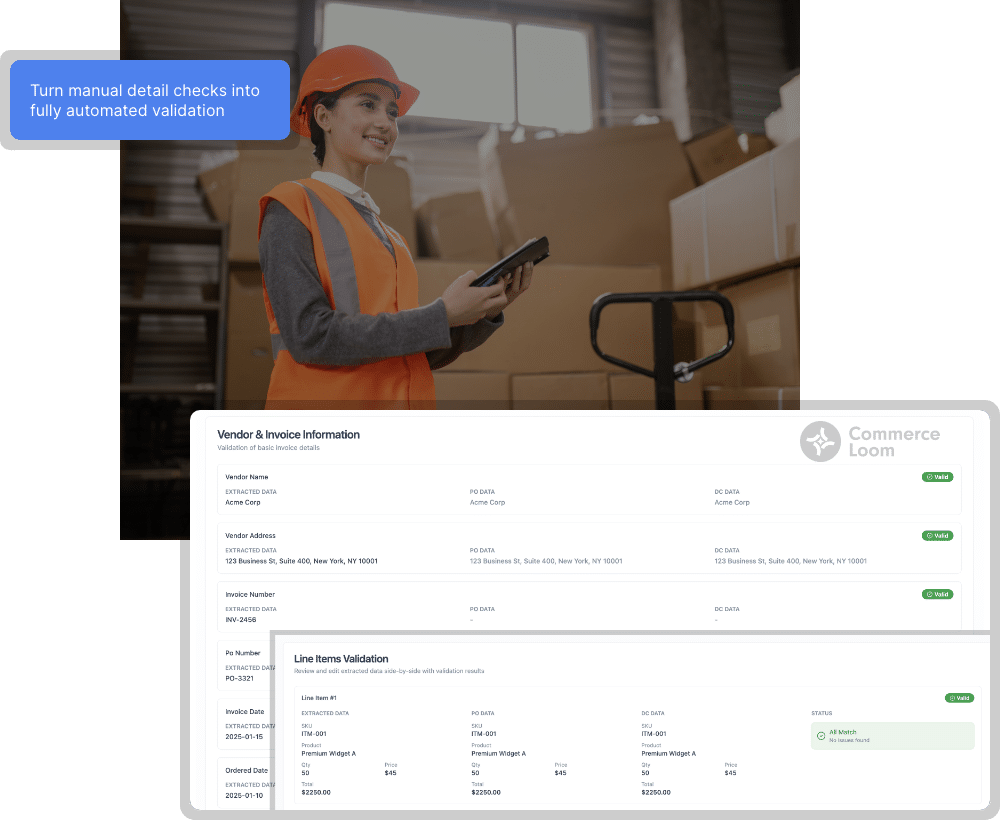Screen dimensions: 1000x820
Task: Click the Valid badge on Vendor Address row
Action: [937, 535]
